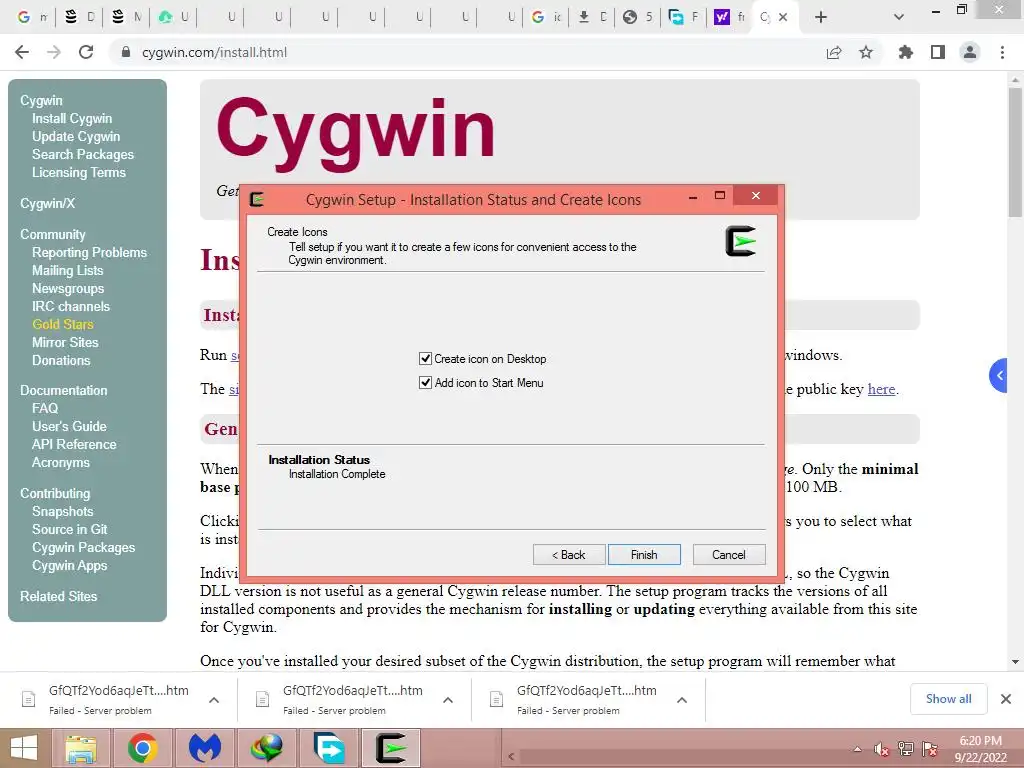Open Cygwin/X sidebar link
Viewport: 1024px width, 768px height.
(x=47, y=203)
